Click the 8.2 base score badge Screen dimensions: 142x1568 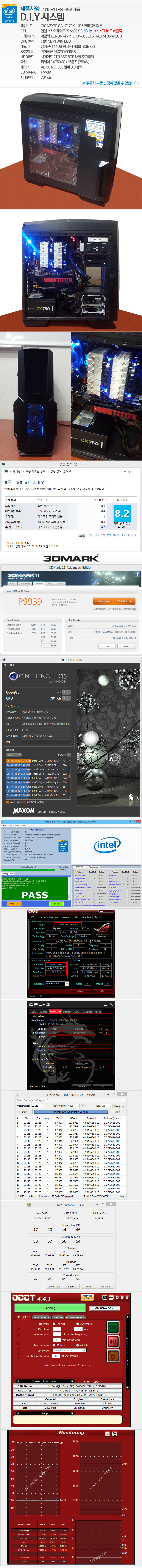(122, 513)
